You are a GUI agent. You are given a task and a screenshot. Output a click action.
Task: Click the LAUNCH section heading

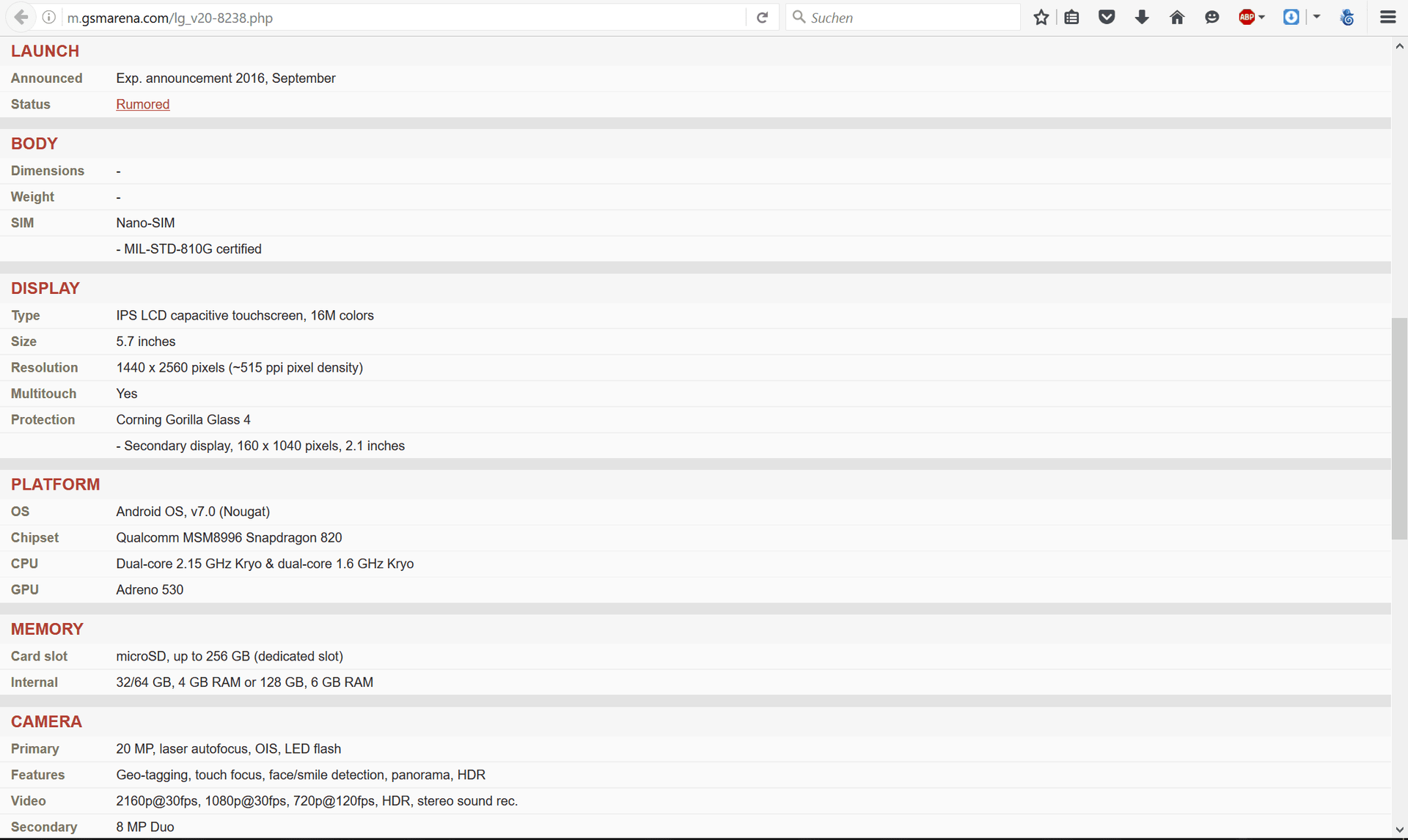45,51
